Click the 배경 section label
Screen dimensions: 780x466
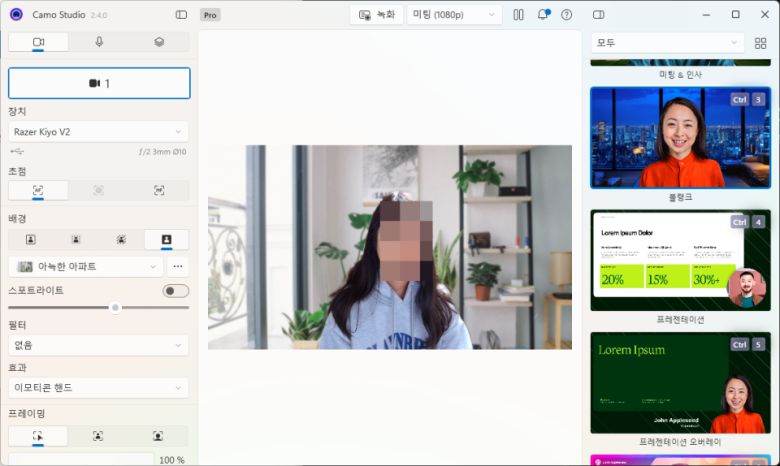[x=17, y=218]
